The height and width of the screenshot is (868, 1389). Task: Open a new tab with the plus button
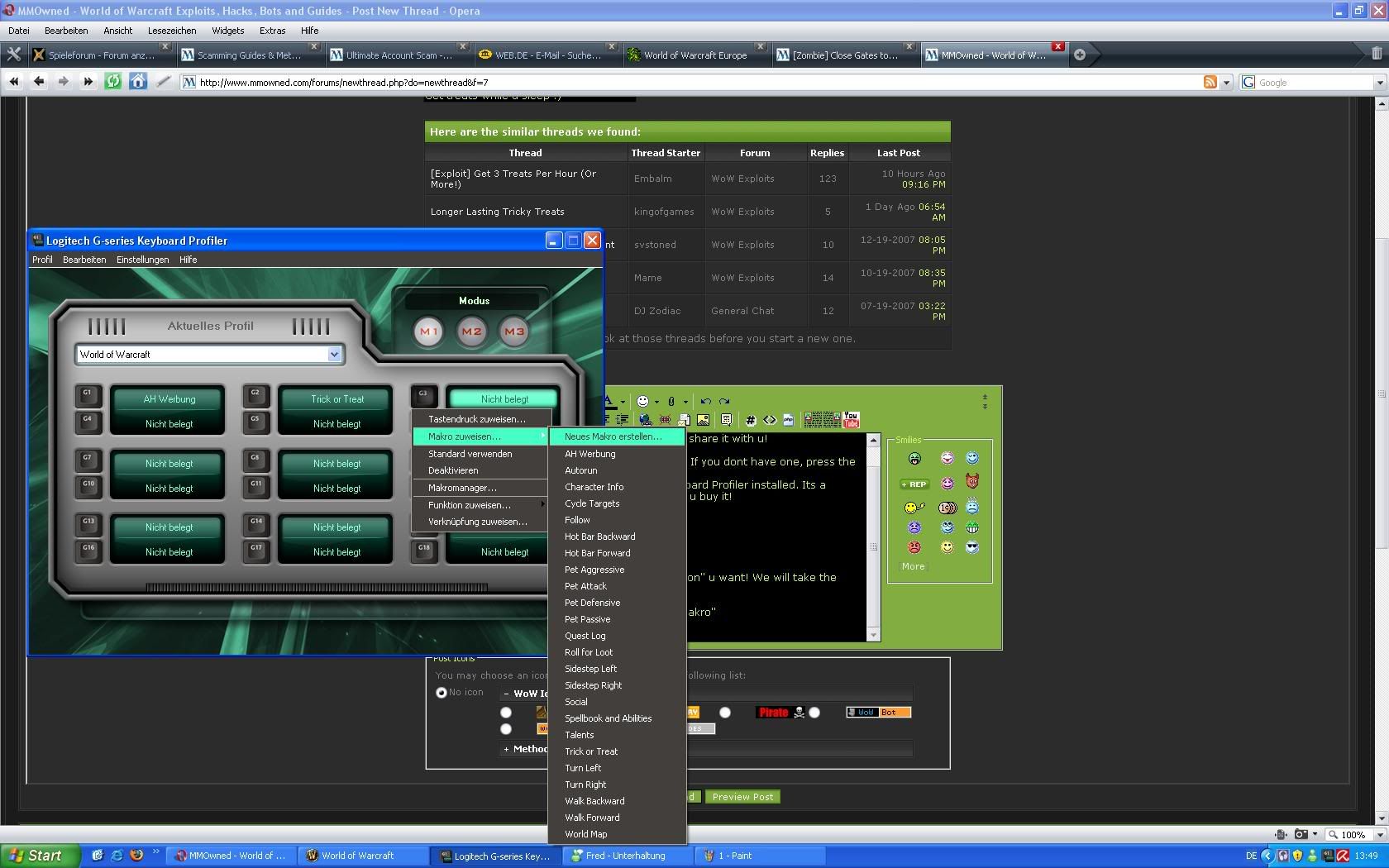point(1080,55)
